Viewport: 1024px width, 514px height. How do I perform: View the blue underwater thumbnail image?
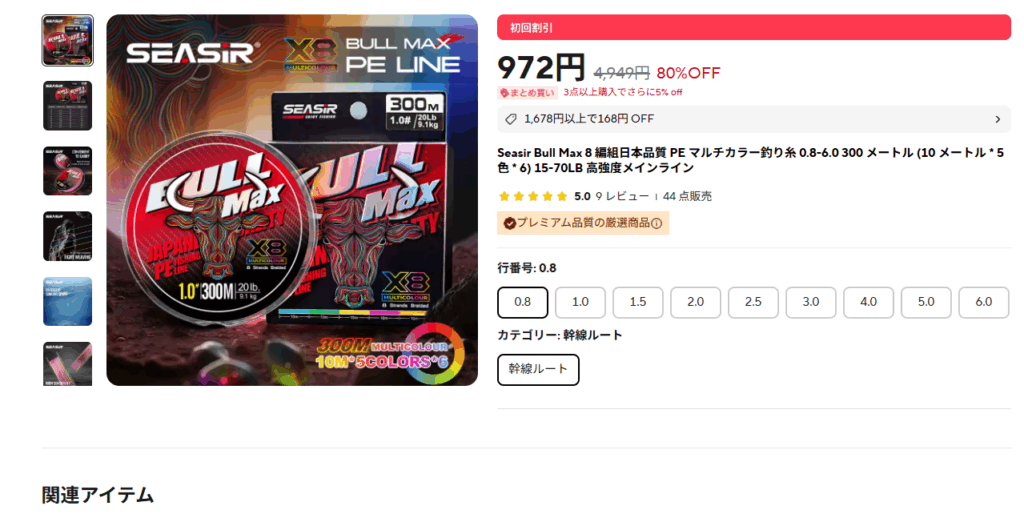pyautogui.click(x=68, y=301)
